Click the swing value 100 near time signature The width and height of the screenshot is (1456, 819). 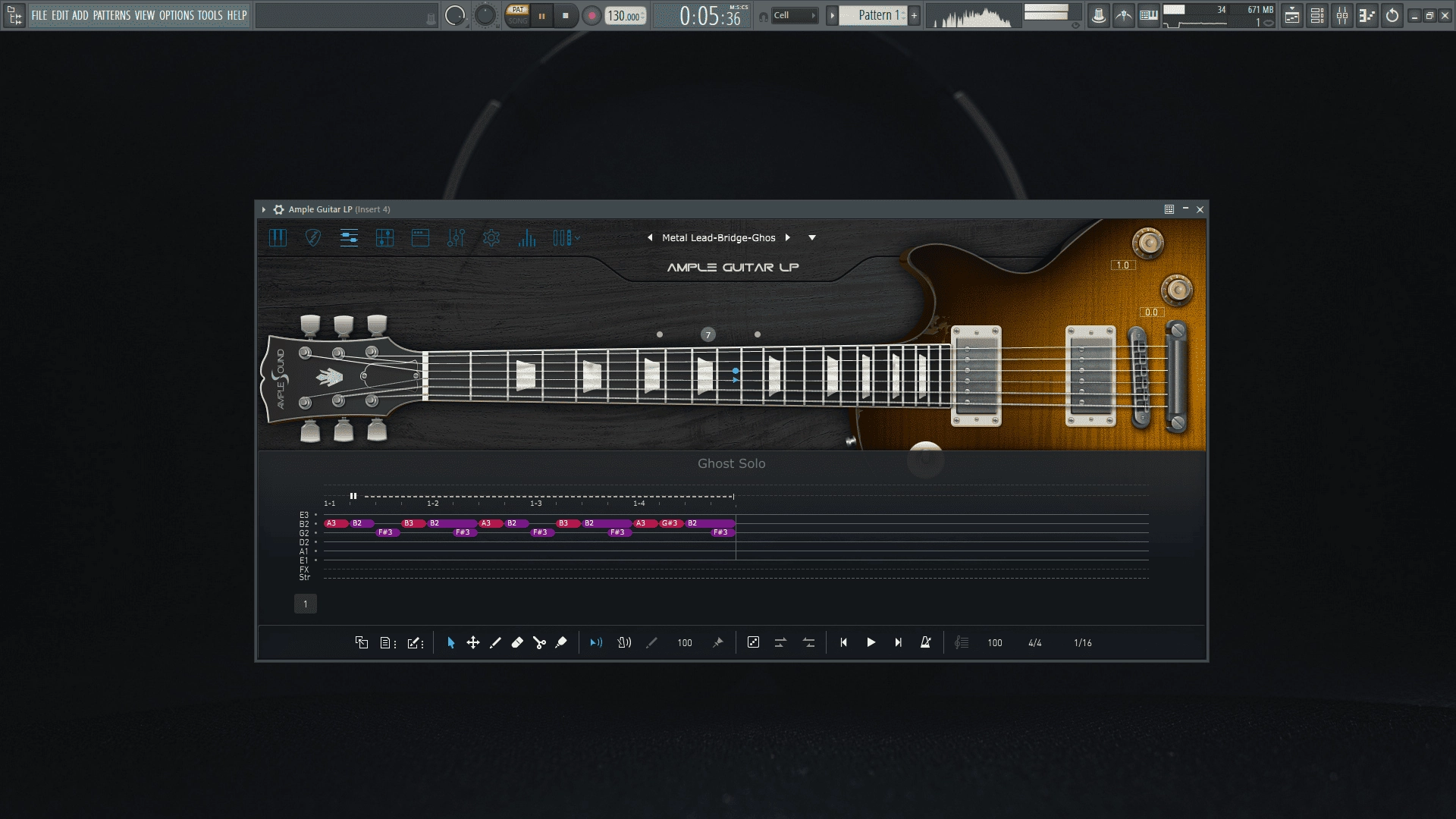pyautogui.click(x=995, y=643)
